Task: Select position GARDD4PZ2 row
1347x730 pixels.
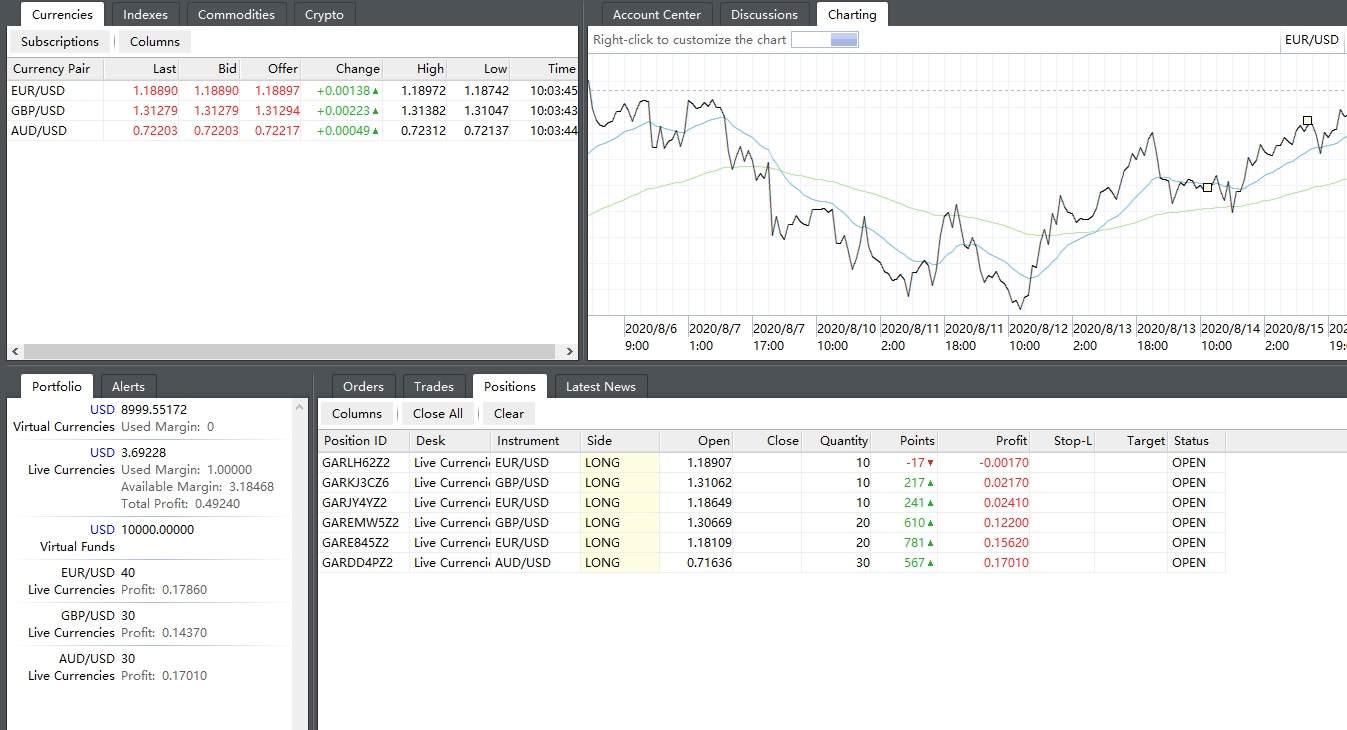Action: 356,563
